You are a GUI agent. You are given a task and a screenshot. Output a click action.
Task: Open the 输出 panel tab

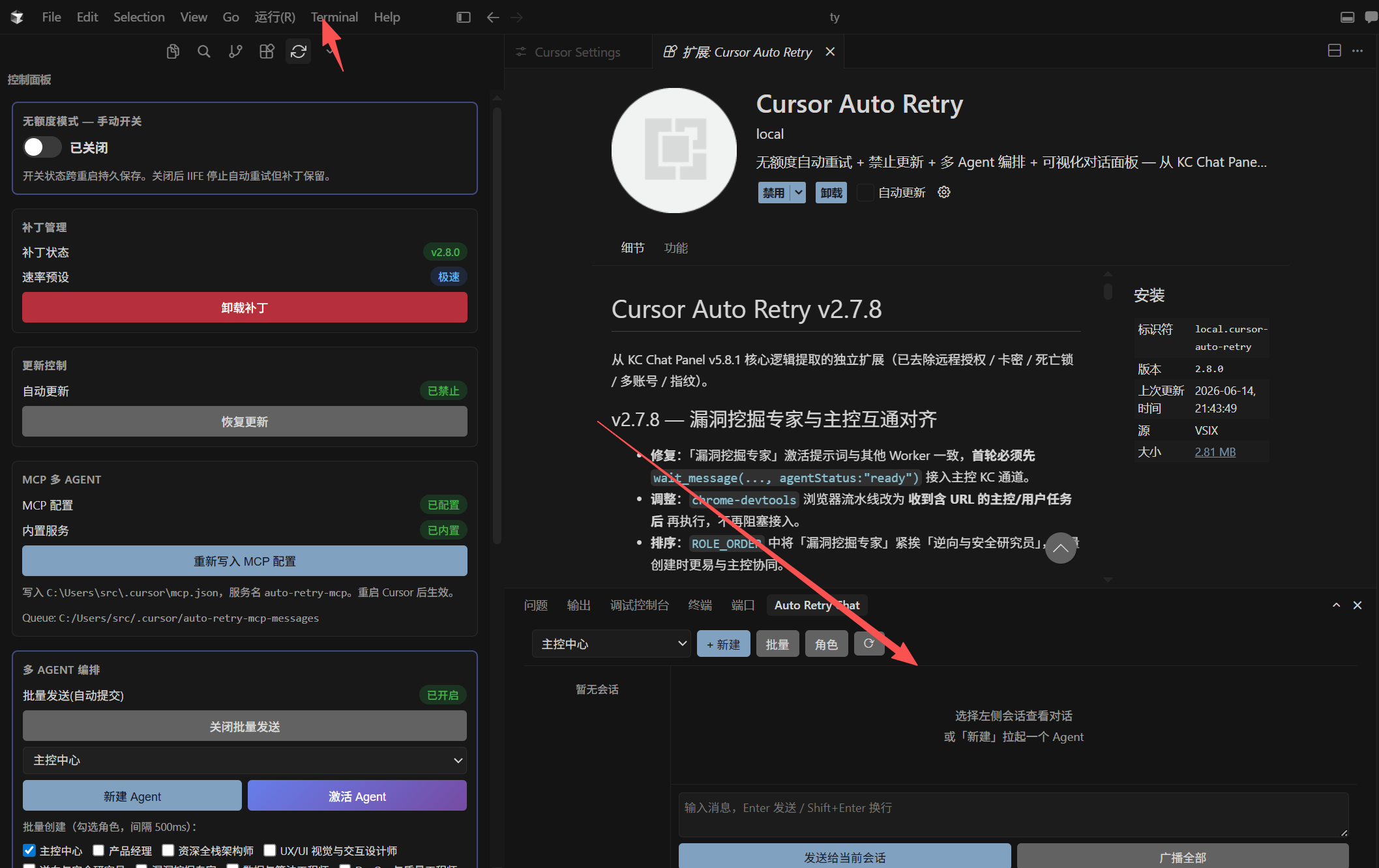[579, 605]
